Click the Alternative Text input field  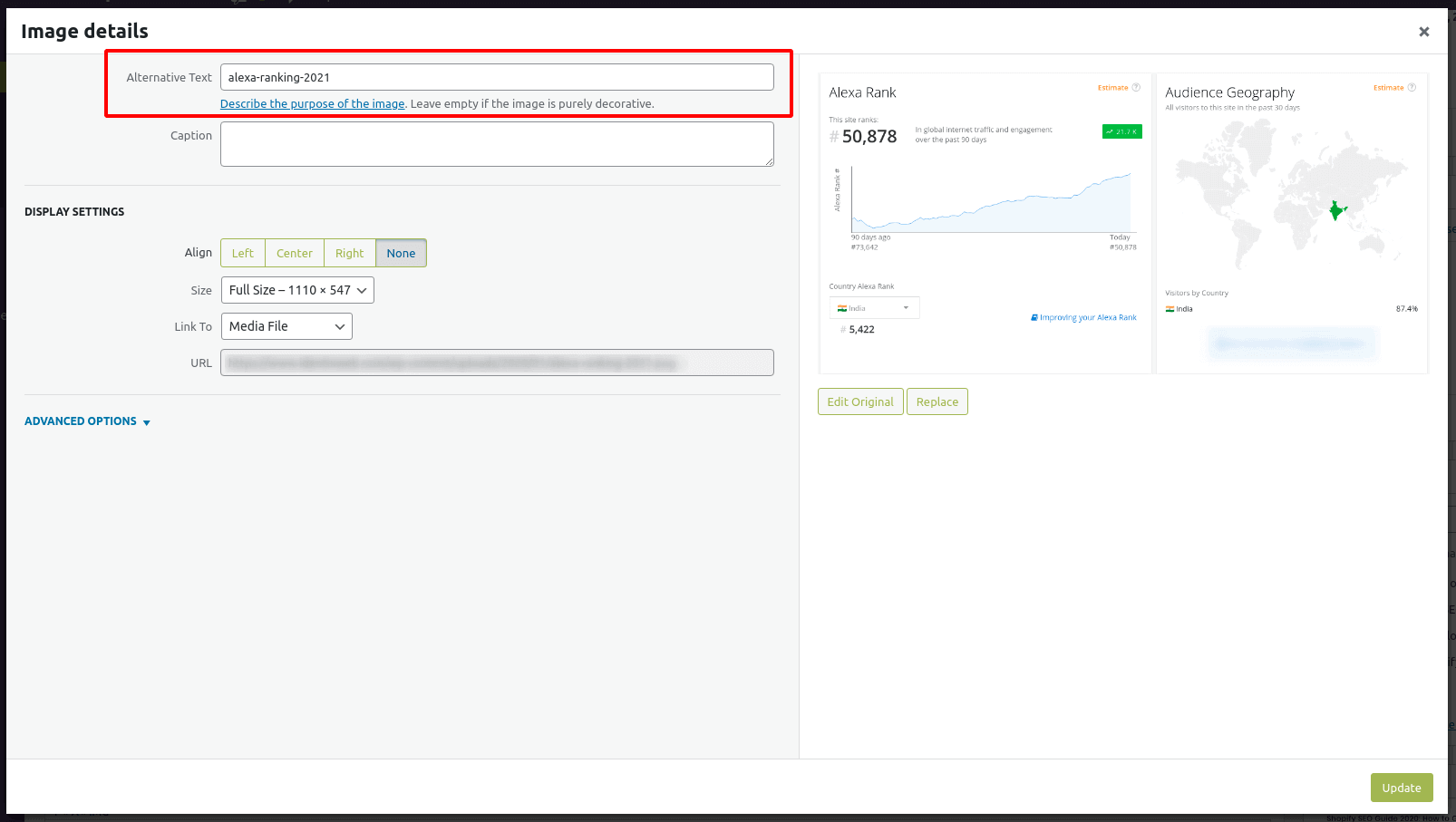[497, 77]
